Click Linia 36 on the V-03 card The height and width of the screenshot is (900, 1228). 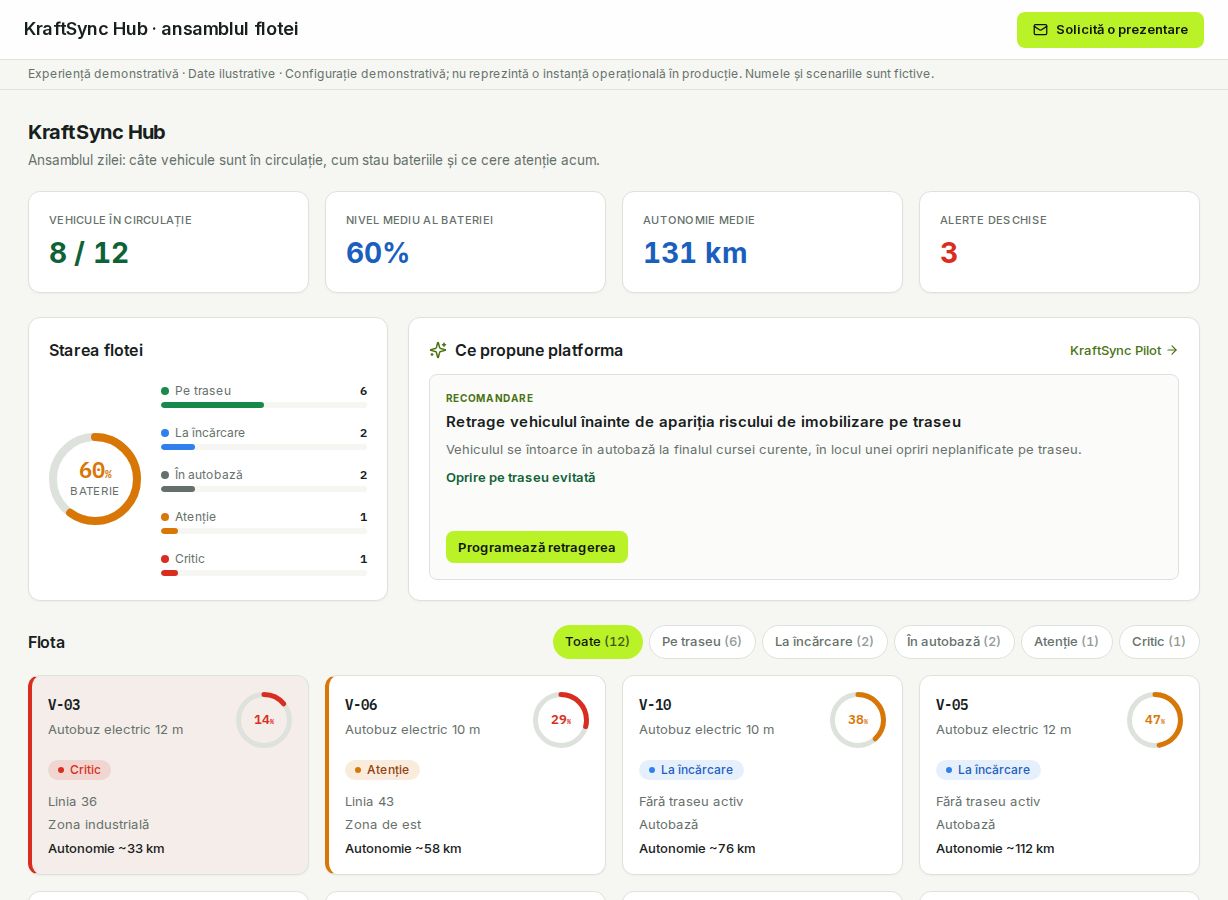[72, 802]
